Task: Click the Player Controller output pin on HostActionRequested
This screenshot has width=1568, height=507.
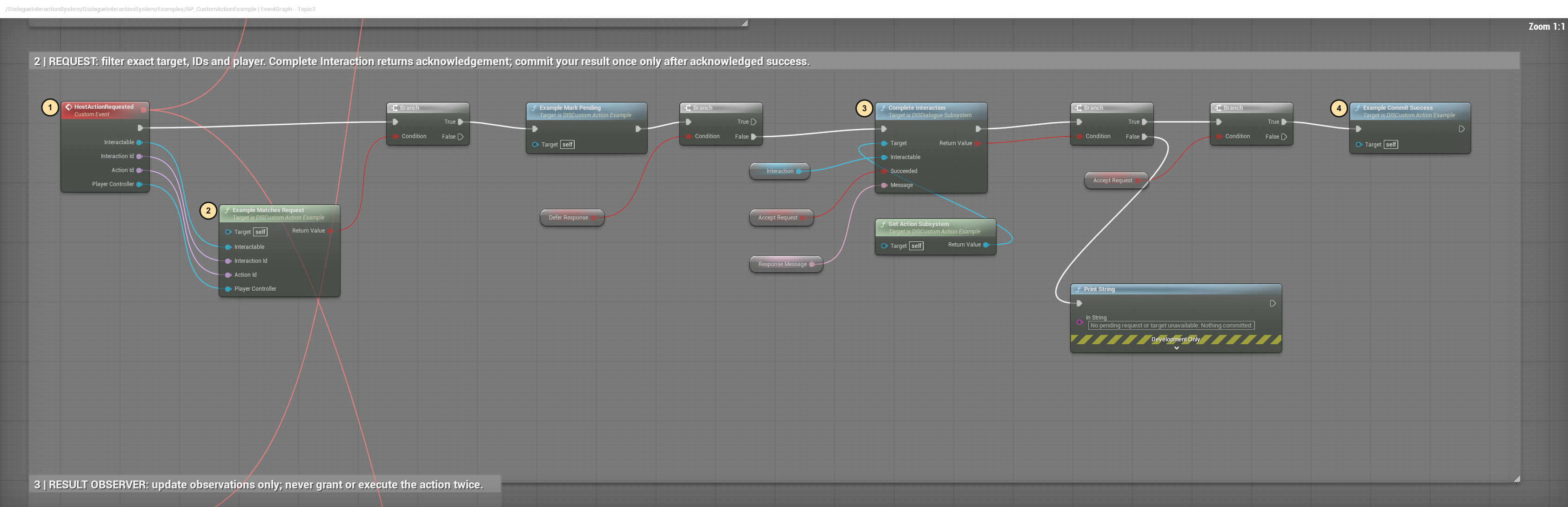Action: point(140,184)
